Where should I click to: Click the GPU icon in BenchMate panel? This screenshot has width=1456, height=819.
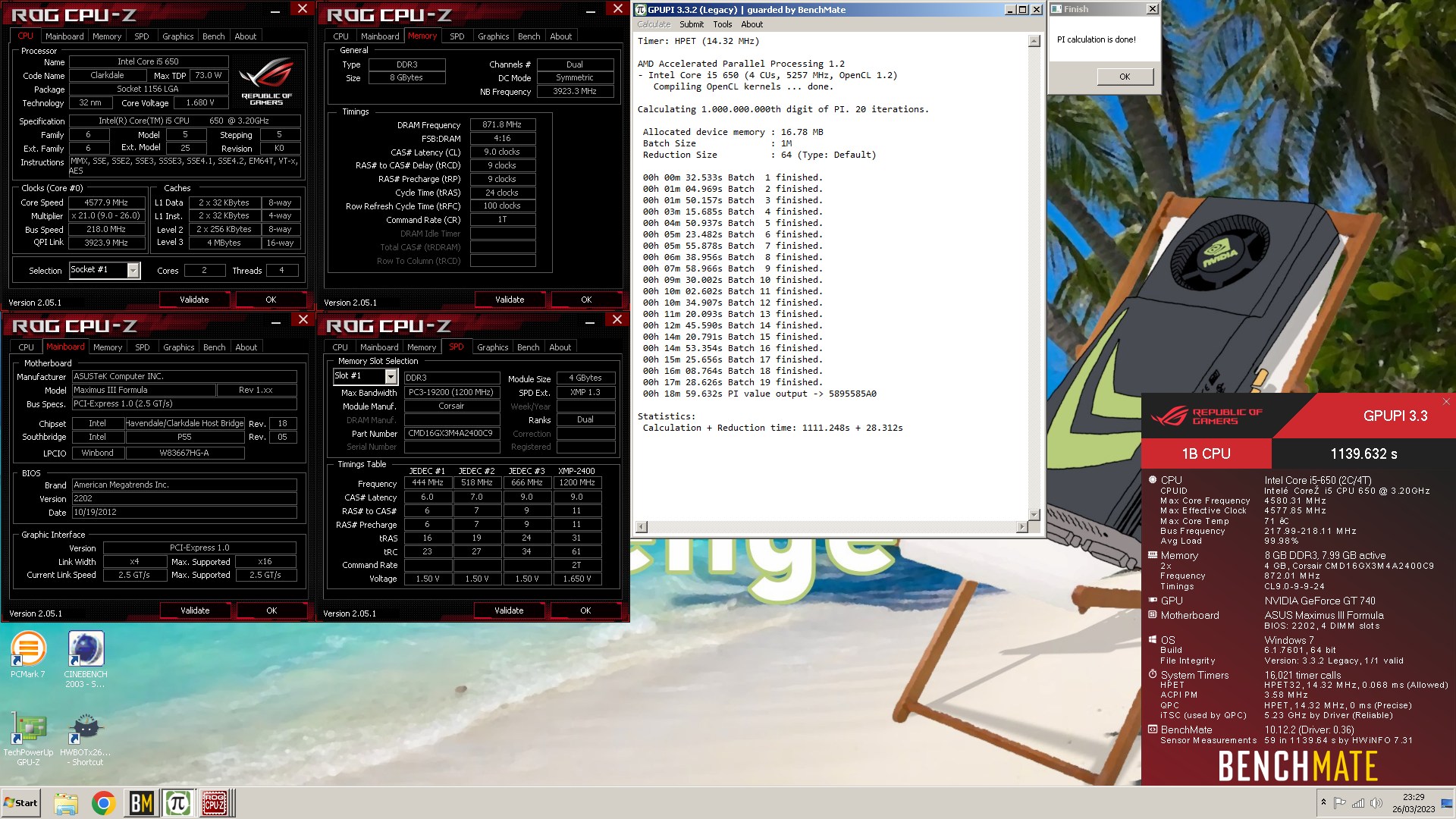click(1153, 601)
